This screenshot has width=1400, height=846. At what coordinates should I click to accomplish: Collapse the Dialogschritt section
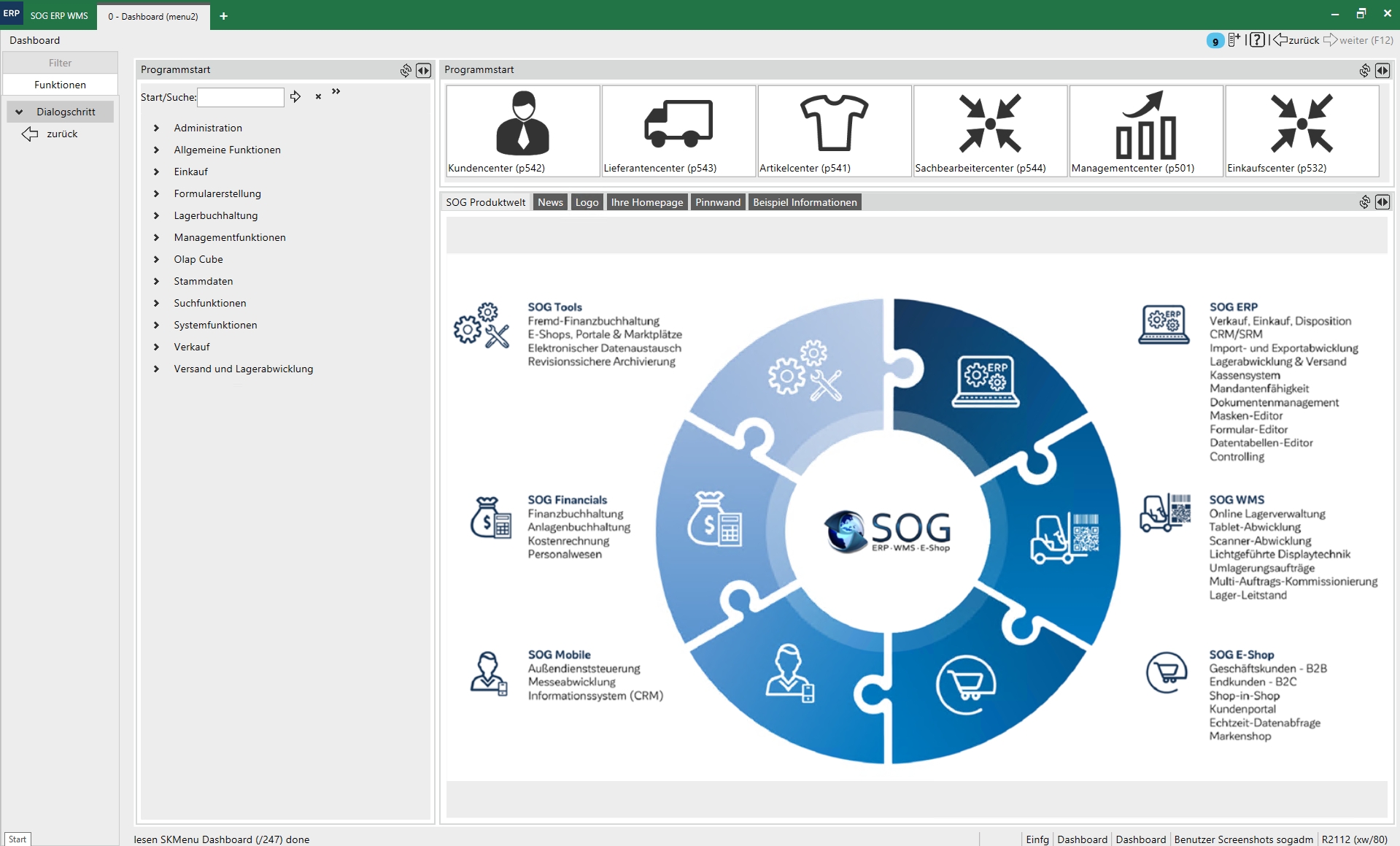pyautogui.click(x=19, y=112)
